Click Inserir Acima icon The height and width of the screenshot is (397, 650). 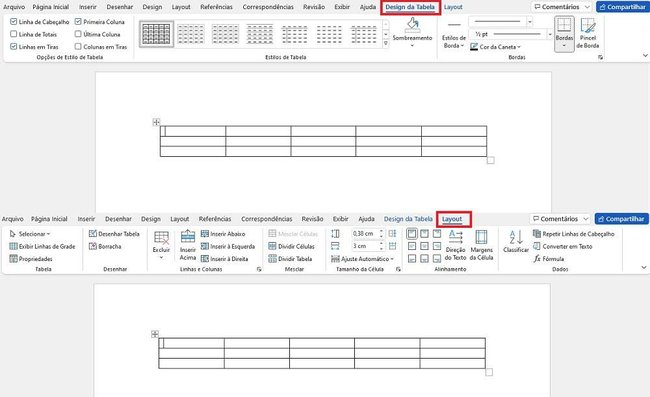pyautogui.click(x=188, y=245)
